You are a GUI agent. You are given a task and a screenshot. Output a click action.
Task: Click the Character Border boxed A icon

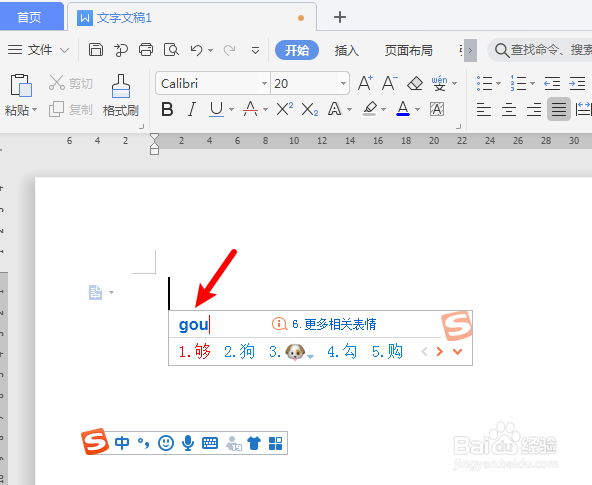click(437, 109)
